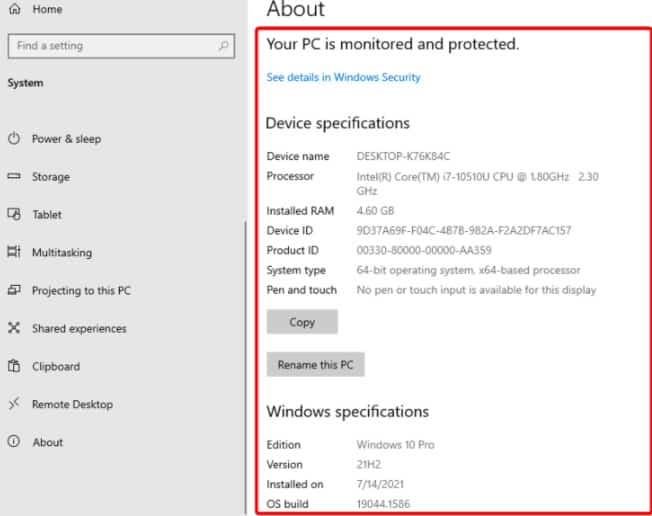Click the Shared experiences icon

click(x=14, y=329)
